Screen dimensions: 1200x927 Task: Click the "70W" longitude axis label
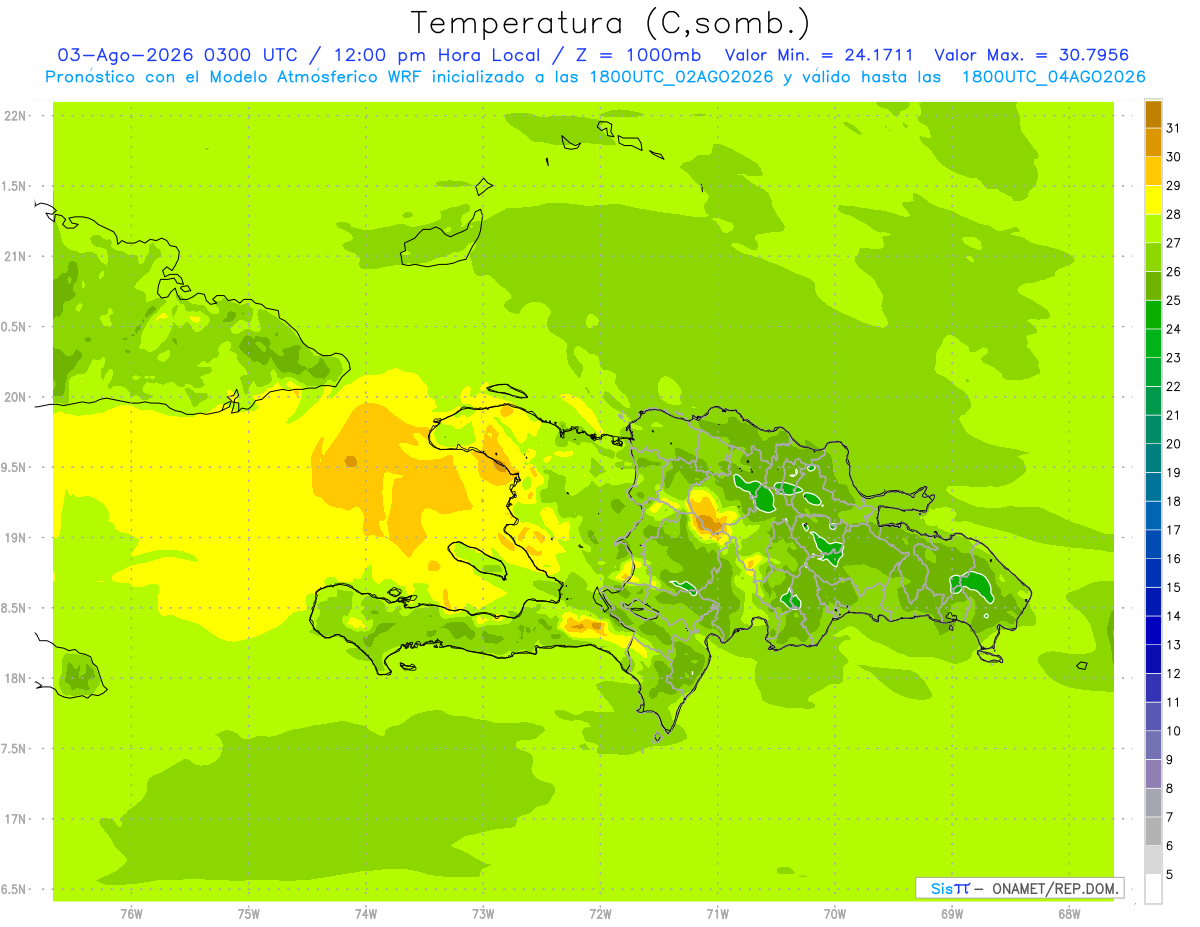pyautogui.click(x=835, y=914)
